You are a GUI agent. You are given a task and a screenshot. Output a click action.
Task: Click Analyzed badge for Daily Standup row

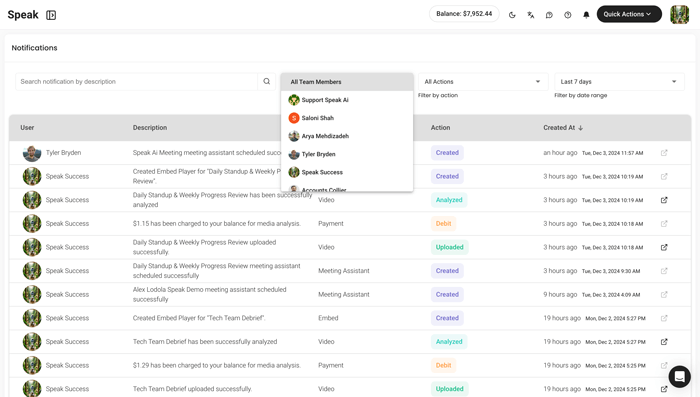(x=449, y=200)
